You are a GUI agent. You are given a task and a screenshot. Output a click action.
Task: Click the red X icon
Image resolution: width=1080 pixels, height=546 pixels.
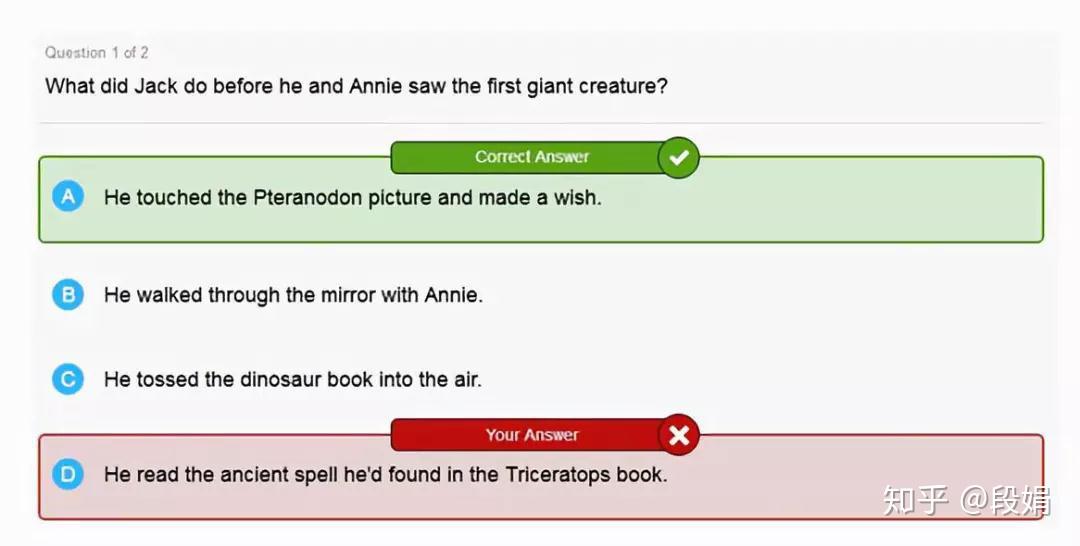click(679, 435)
